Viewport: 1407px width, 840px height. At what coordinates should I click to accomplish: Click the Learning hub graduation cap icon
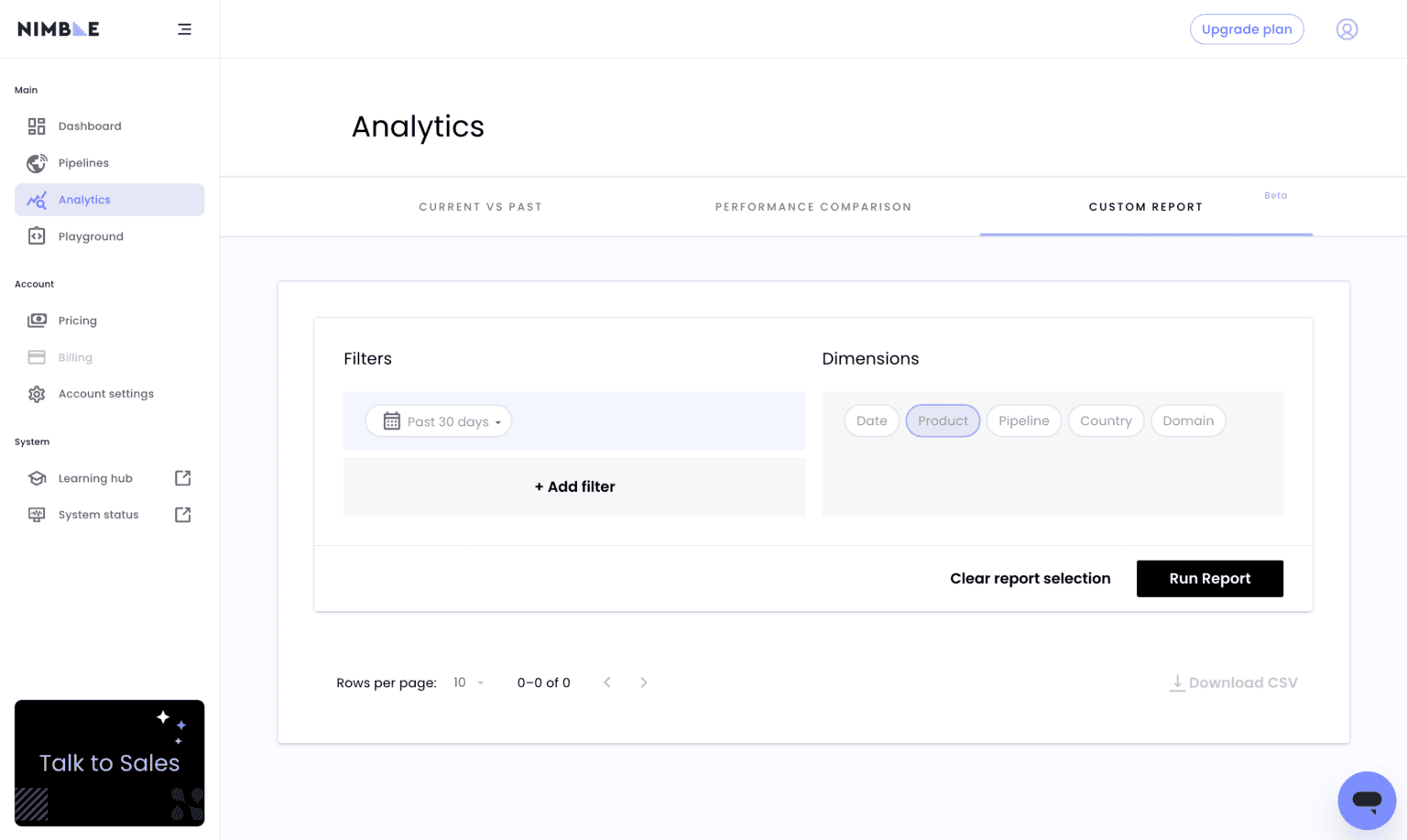pyautogui.click(x=37, y=478)
